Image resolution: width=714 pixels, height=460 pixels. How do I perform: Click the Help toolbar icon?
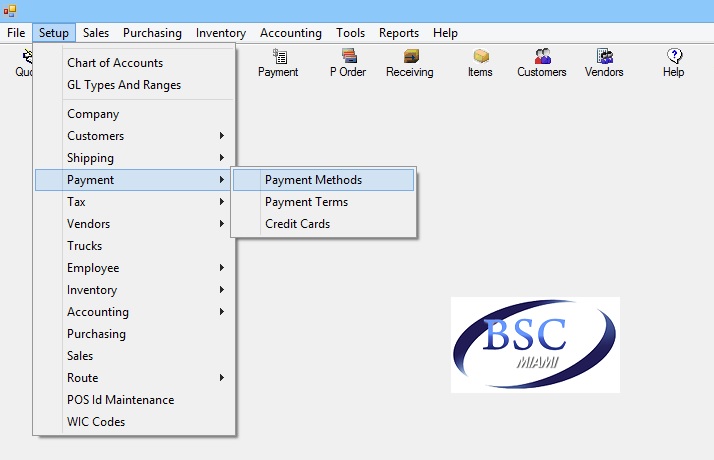point(673,63)
